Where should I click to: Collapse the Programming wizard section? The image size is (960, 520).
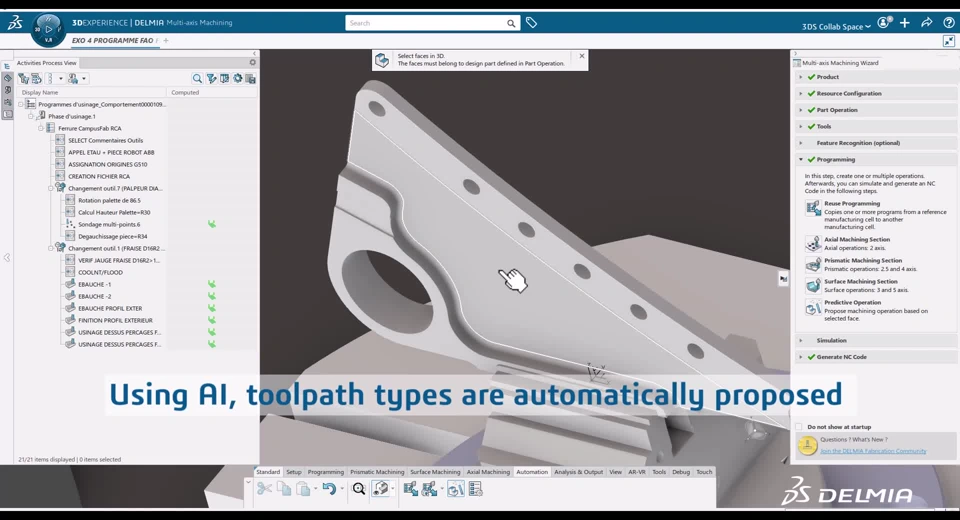click(x=800, y=159)
